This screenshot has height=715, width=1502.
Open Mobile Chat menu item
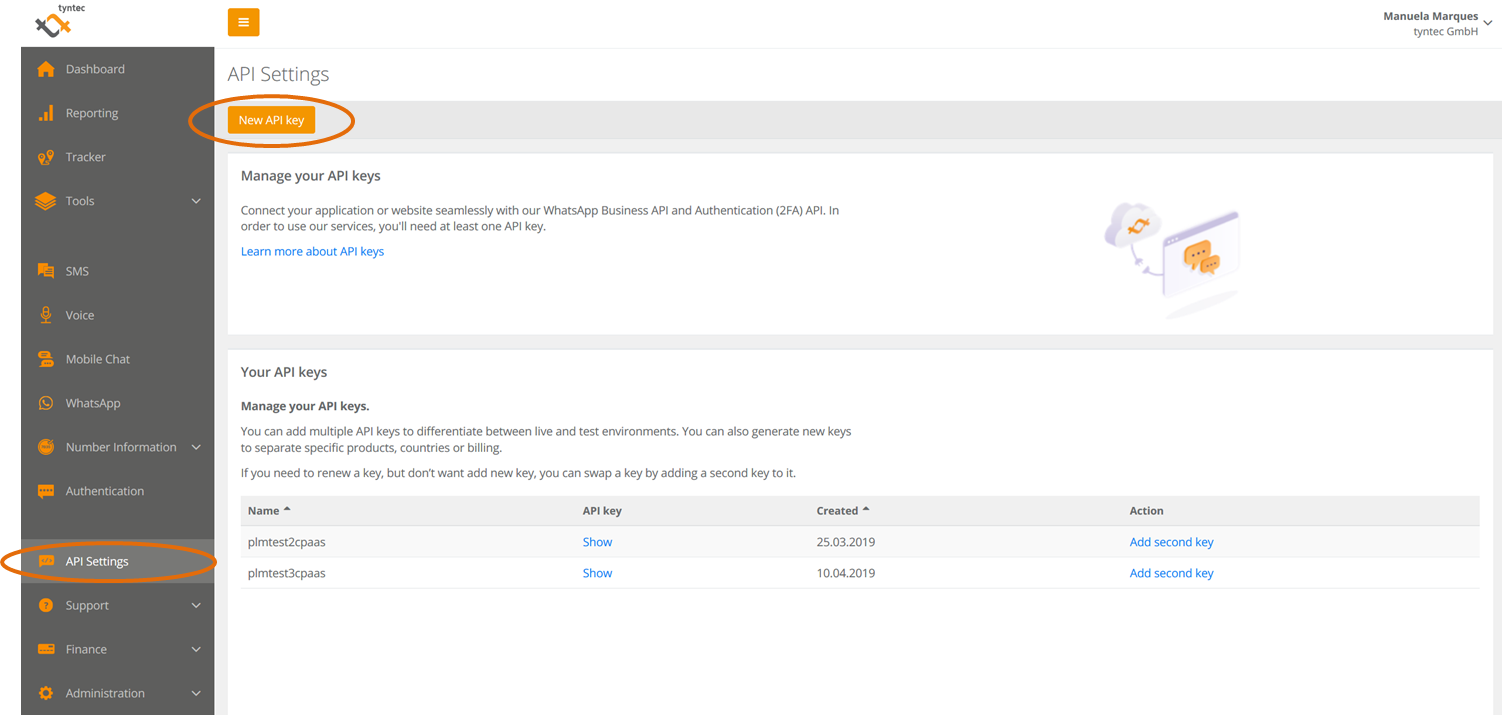[x=117, y=359]
